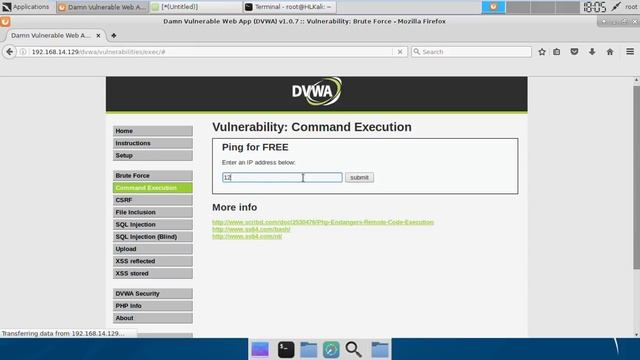Click the "Vulnerability: Command Execution" heading
Image resolution: width=640 pixels, height=360 pixels.
tap(312, 127)
